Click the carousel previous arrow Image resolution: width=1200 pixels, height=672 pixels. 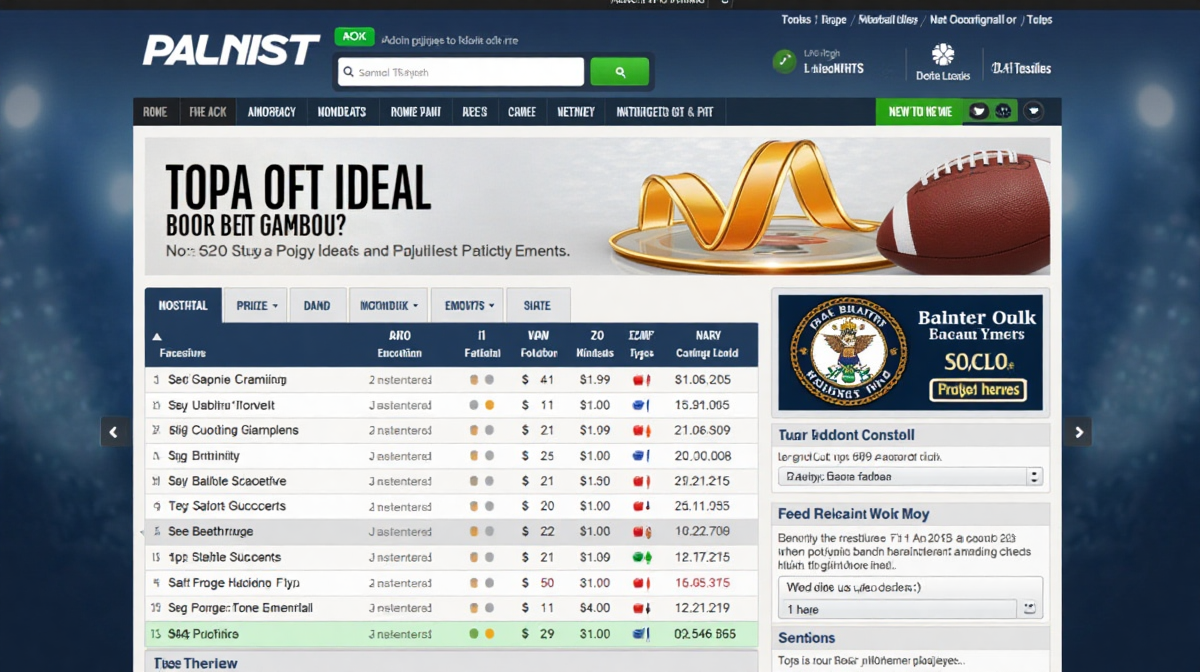(114, 432)
